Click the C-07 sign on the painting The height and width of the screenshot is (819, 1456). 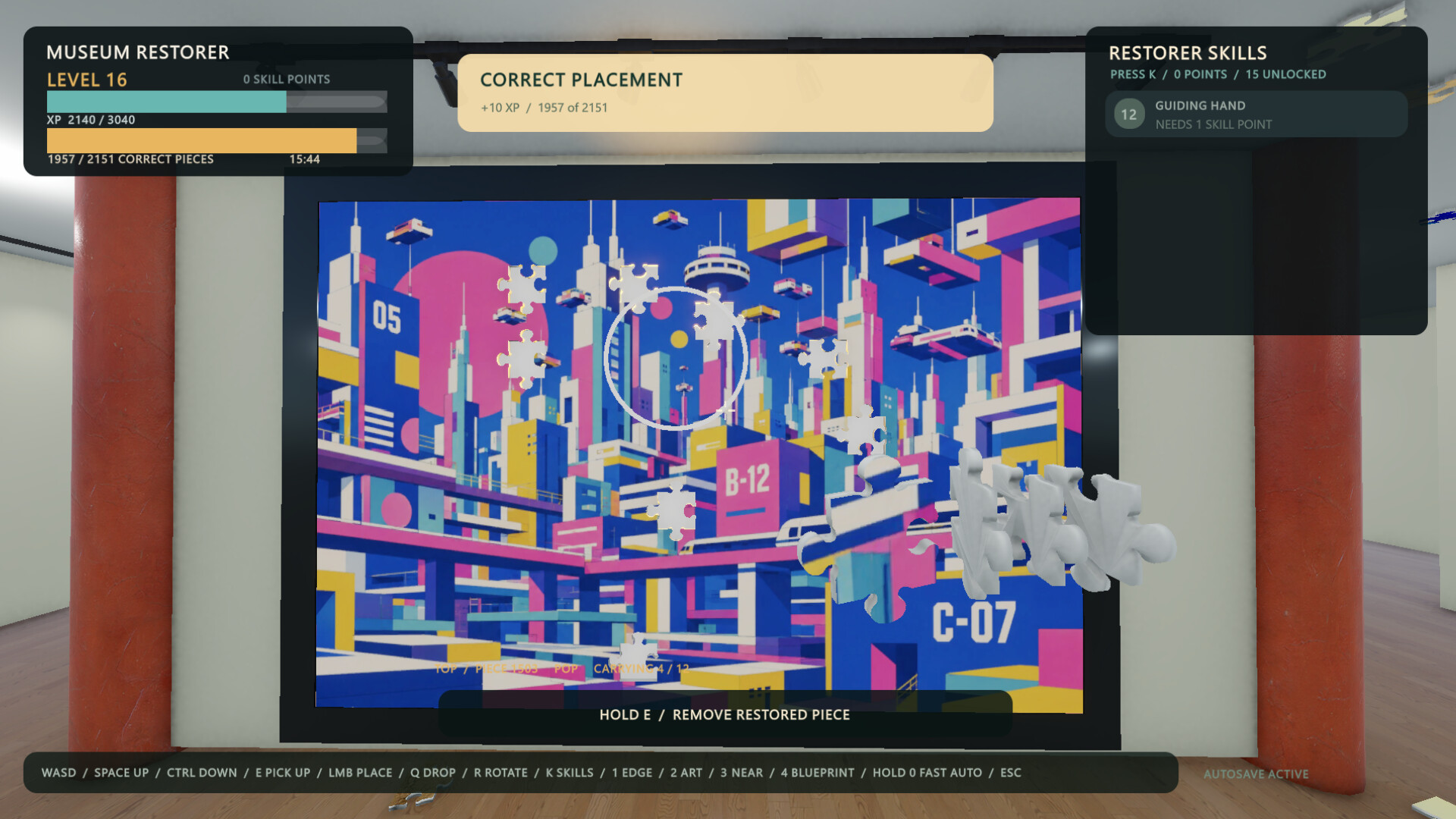coord(974,623)
